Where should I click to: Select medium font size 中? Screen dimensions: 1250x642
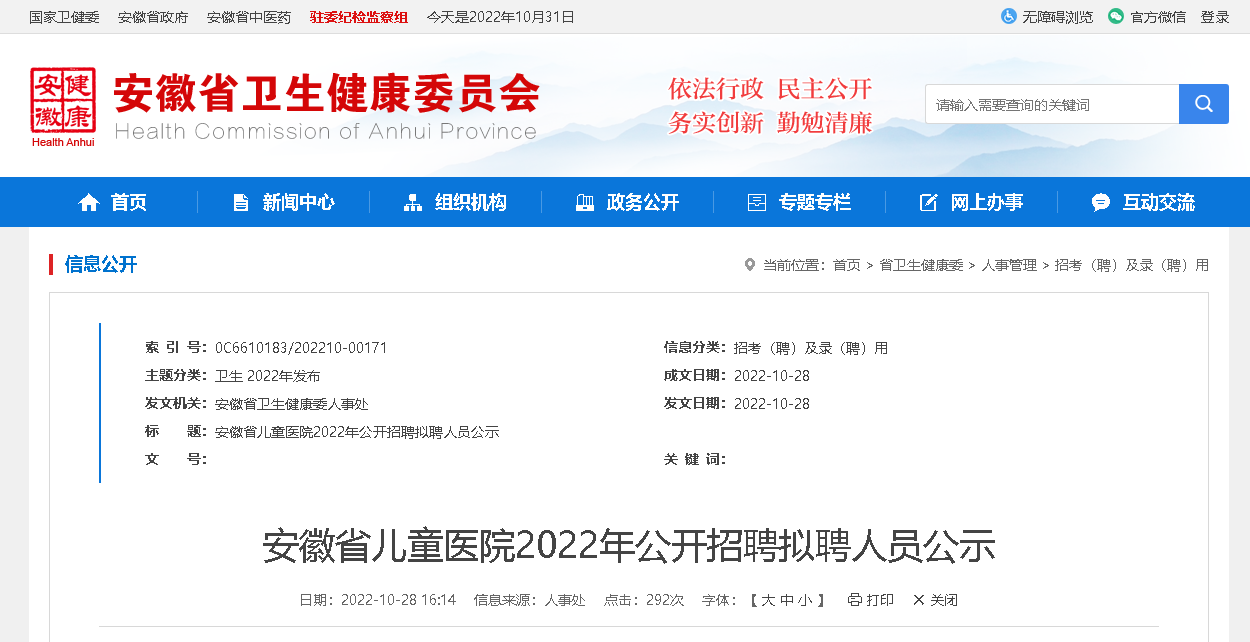click(x=787, y=600)
